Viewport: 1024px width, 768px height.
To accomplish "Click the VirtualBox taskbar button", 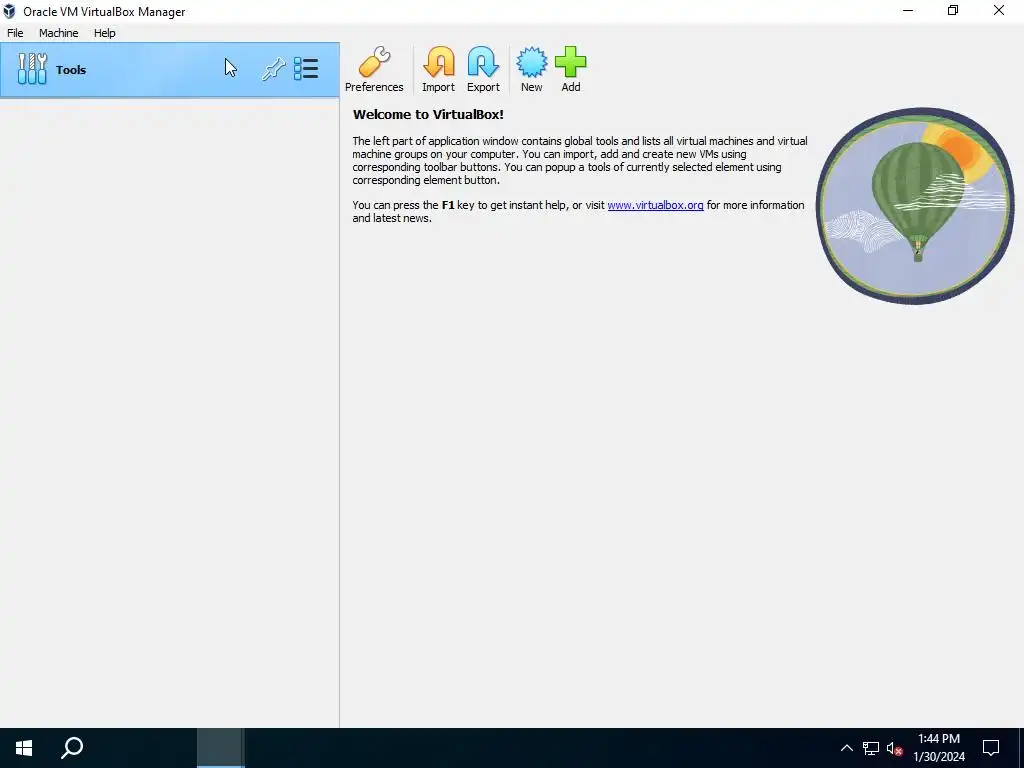I will tap(220, 748).
